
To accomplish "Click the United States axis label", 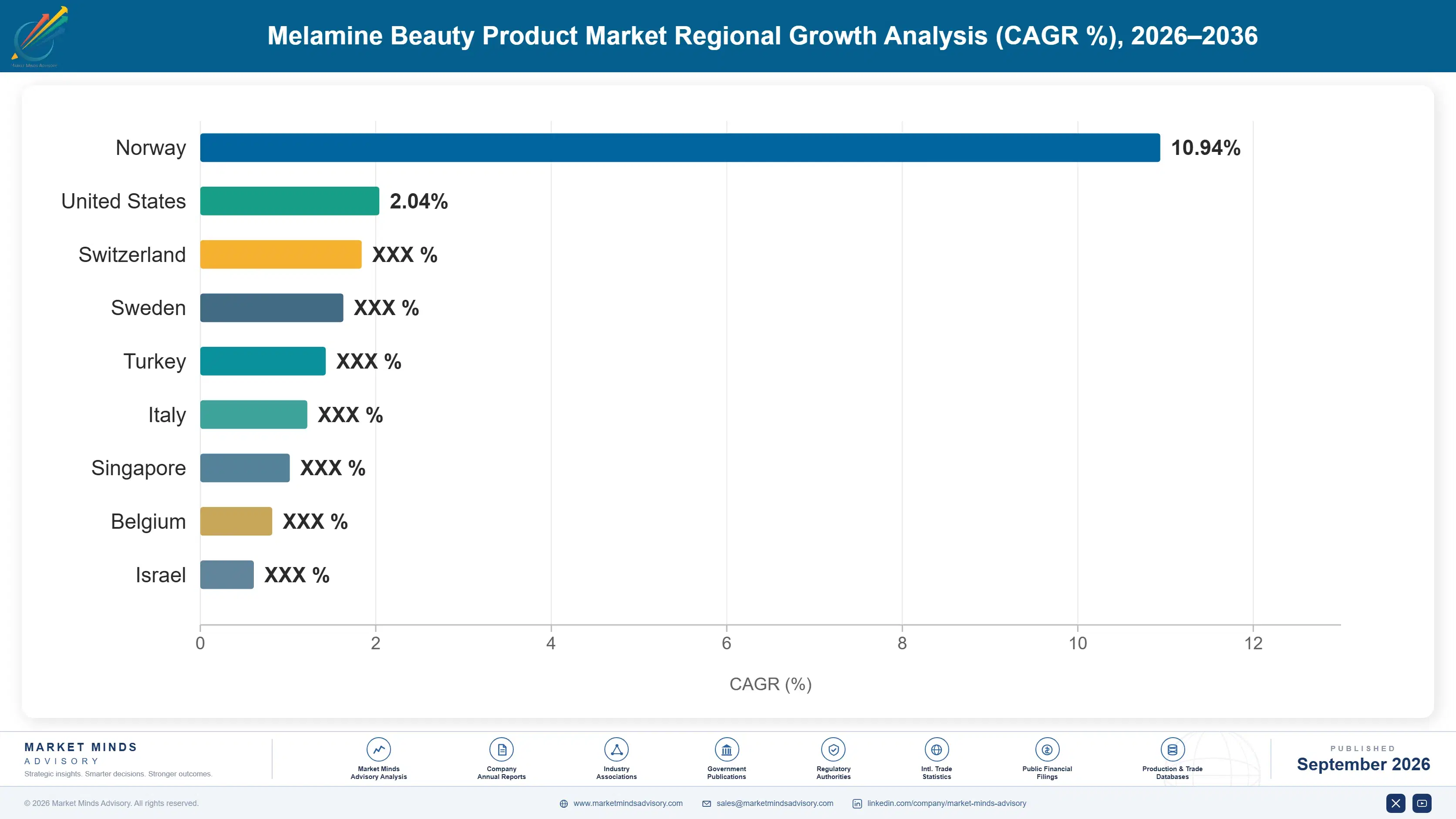I will pyautogui.click(x=123, y=201).
